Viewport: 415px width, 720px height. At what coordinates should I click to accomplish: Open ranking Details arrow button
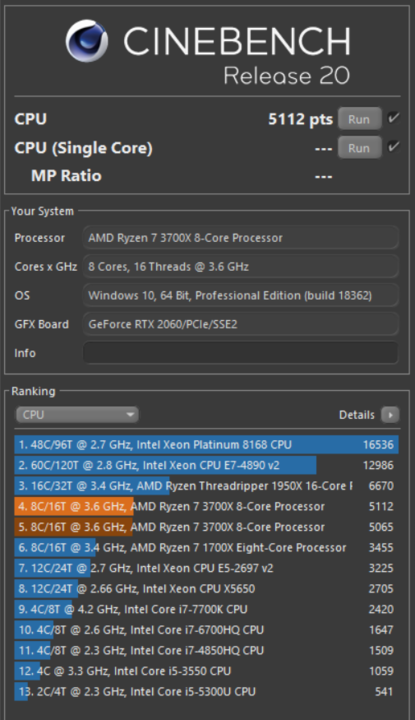coord(390,415)
